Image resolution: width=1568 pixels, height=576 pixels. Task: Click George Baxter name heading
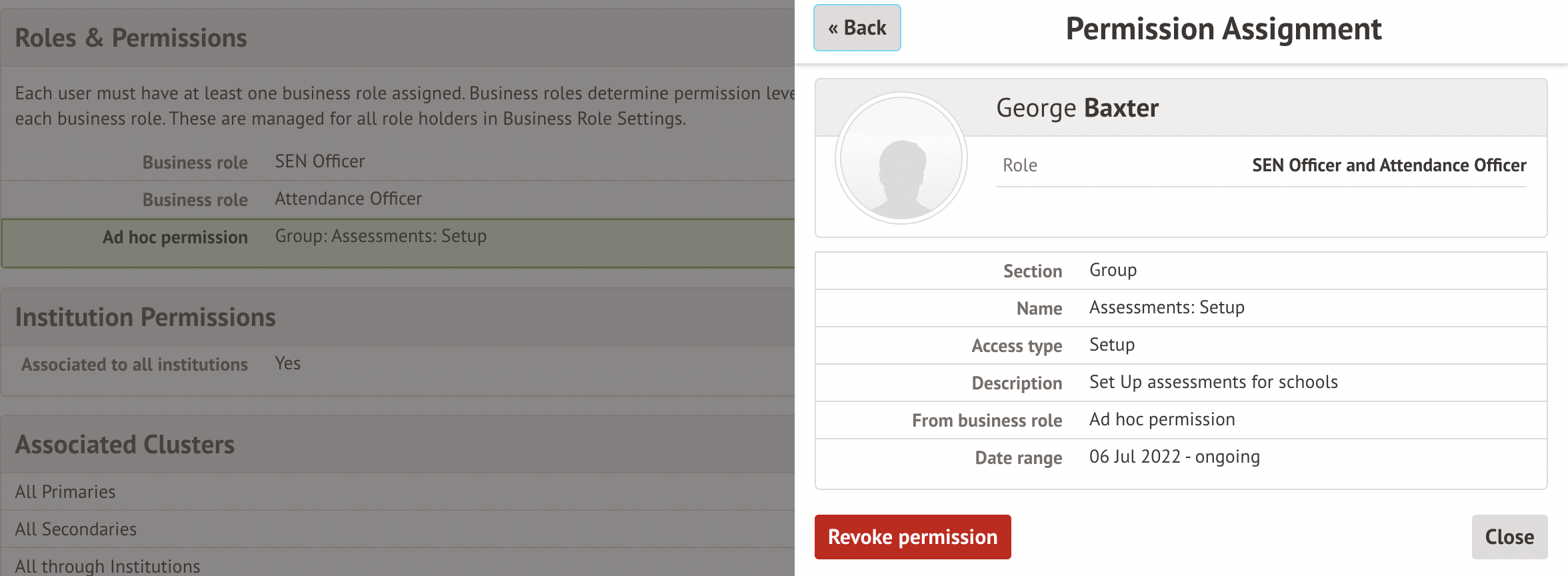(x=1077, y=108)
